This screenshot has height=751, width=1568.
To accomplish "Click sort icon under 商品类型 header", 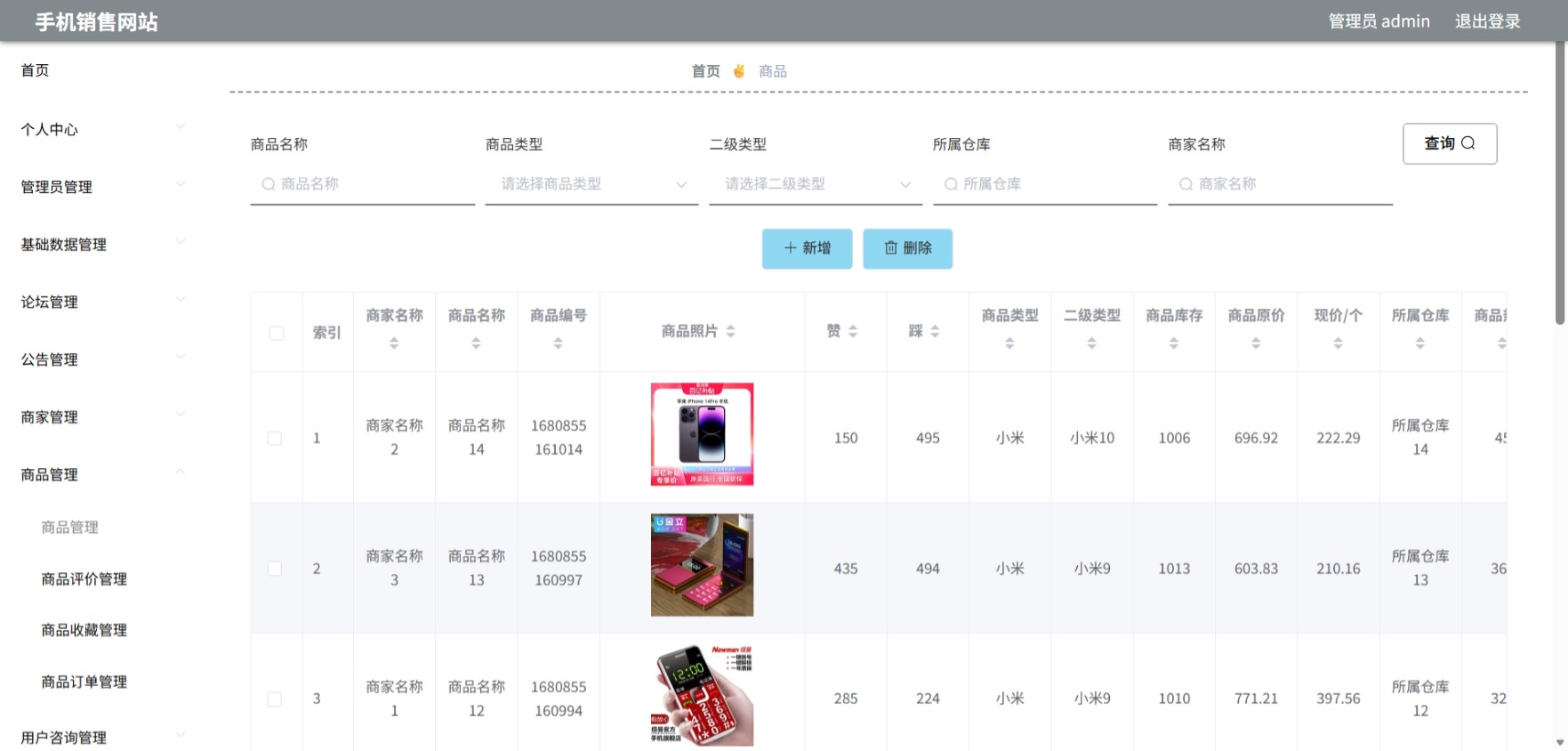I will [x=1009, y=343].
